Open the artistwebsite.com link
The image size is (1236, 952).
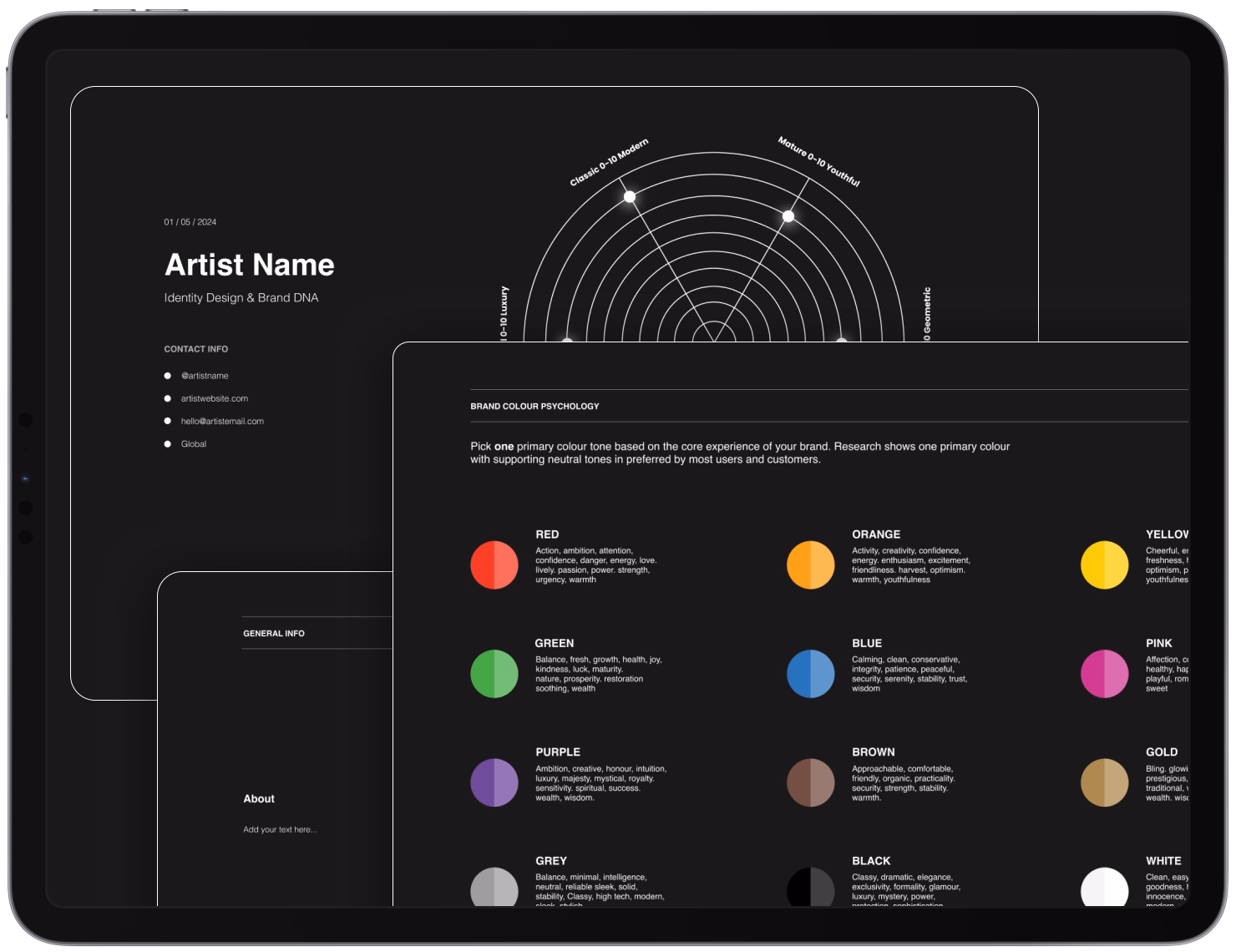[x=215, y=398]
